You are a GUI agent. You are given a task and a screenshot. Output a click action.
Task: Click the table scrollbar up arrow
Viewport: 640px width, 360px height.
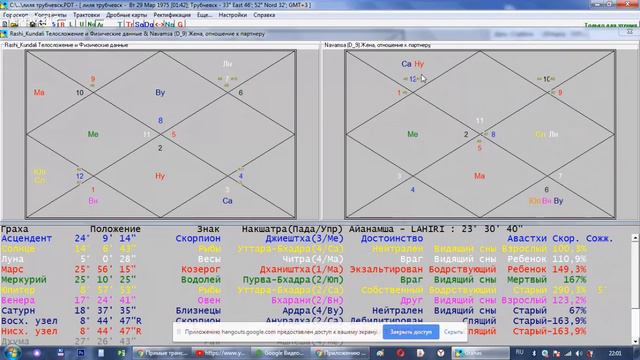pyautogui.click(x=635, y=237)
